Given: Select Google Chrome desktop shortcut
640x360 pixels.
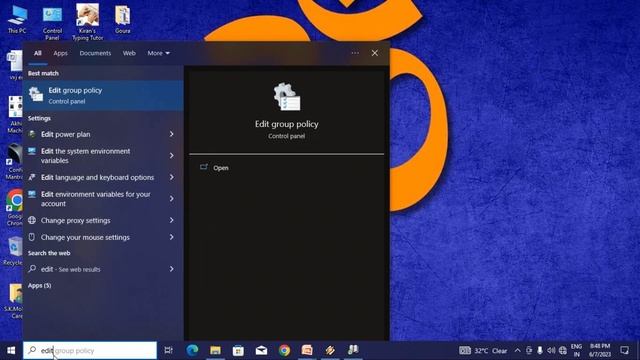Looking at the screenshot, I should coord(15,207).
